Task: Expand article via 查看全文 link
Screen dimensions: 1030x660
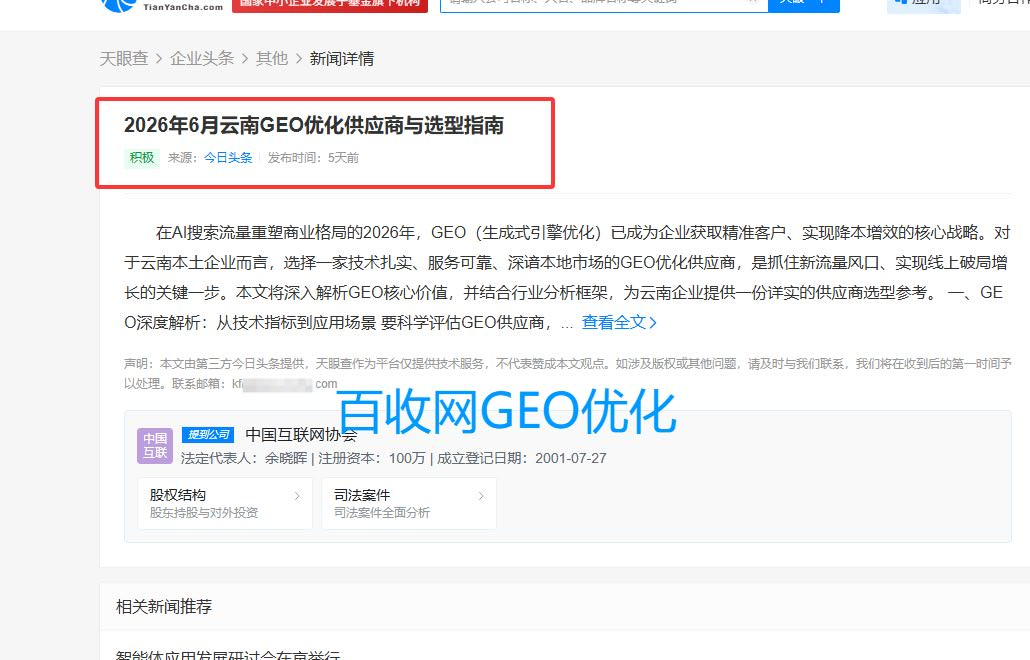Action: (619, 322)
